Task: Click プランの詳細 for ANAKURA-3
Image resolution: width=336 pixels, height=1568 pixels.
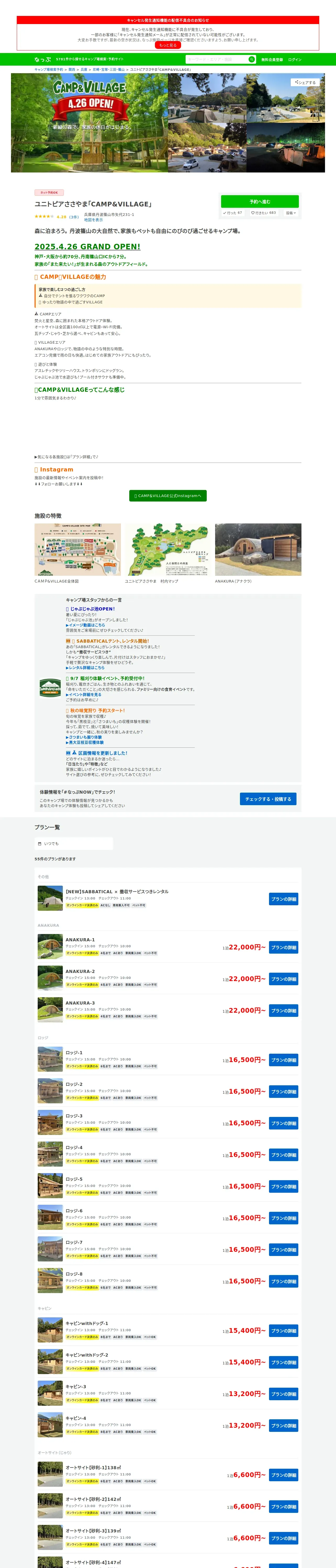Action: coord(284,1010)
